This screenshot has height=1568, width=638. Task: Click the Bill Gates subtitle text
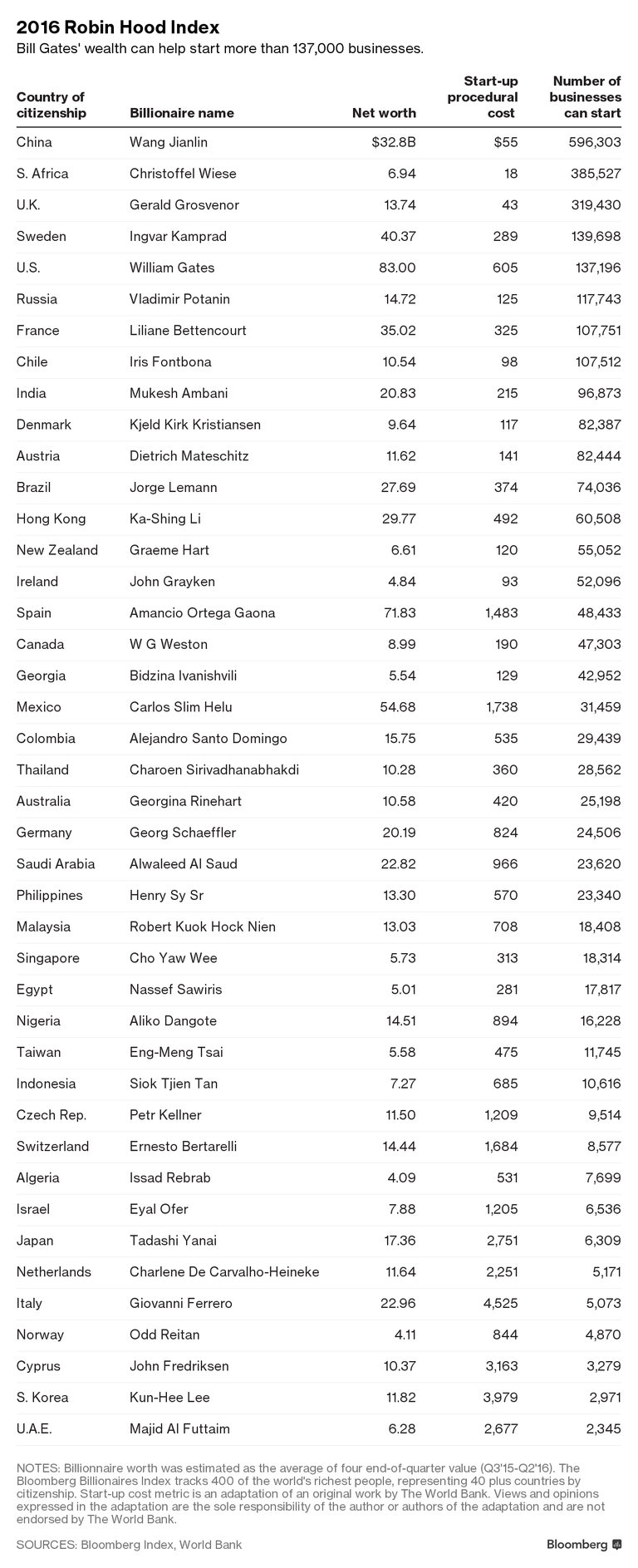coord(219,48)
